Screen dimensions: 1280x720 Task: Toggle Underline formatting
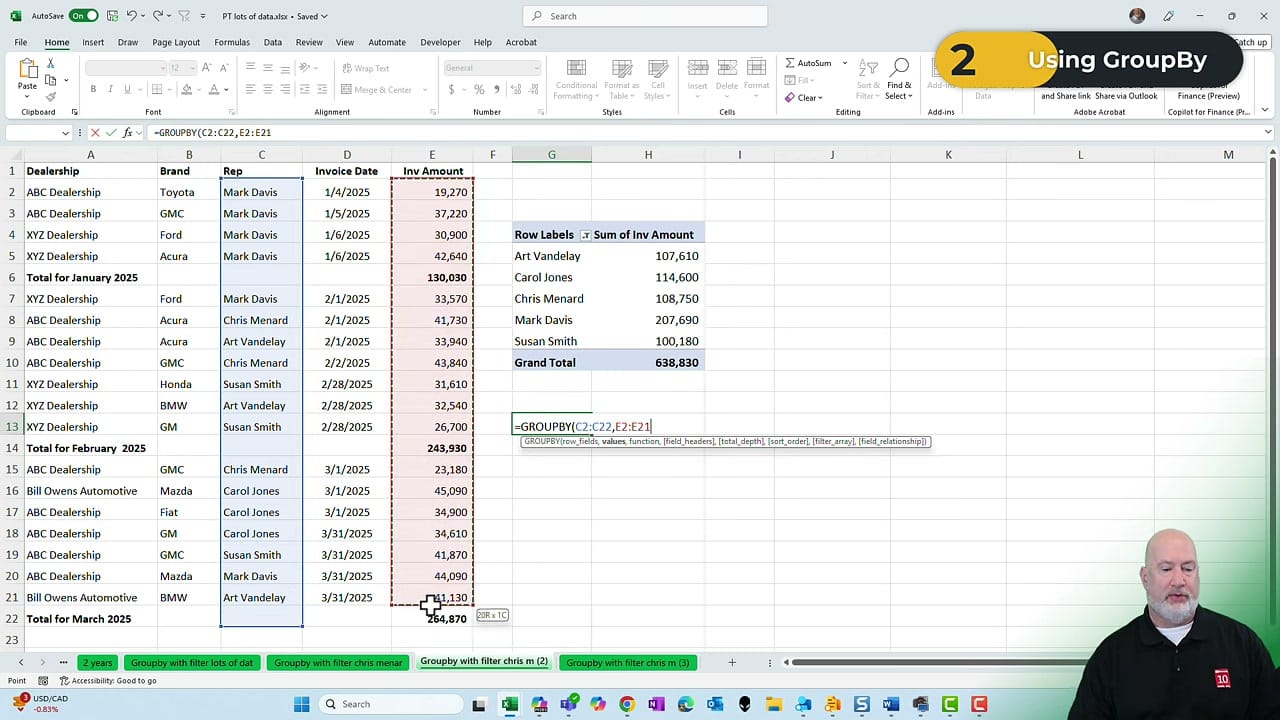[x=128, y=89]
